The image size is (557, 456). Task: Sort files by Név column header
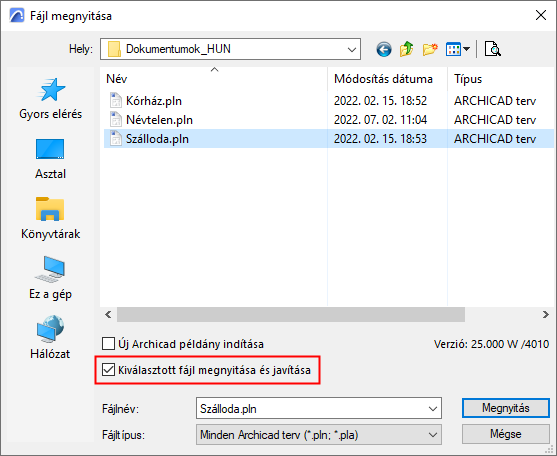(x=214, y=78)
